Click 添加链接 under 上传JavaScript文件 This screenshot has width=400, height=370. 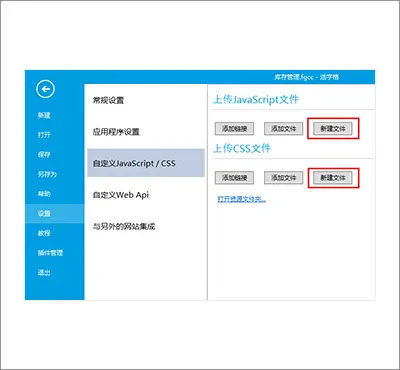click(234, 129)
